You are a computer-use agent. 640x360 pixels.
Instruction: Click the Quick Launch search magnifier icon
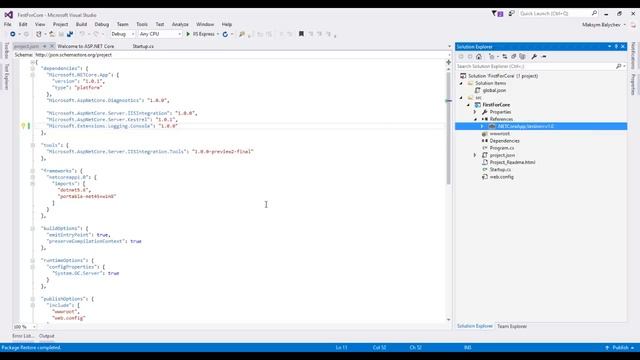point(594,13)
